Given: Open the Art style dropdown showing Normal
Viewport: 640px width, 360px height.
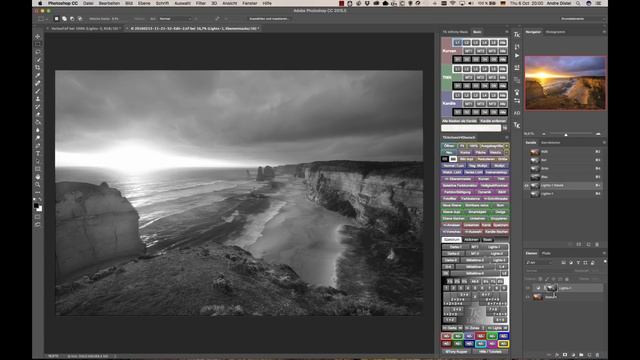Looking at the screenshot, I should click(175, 19).
